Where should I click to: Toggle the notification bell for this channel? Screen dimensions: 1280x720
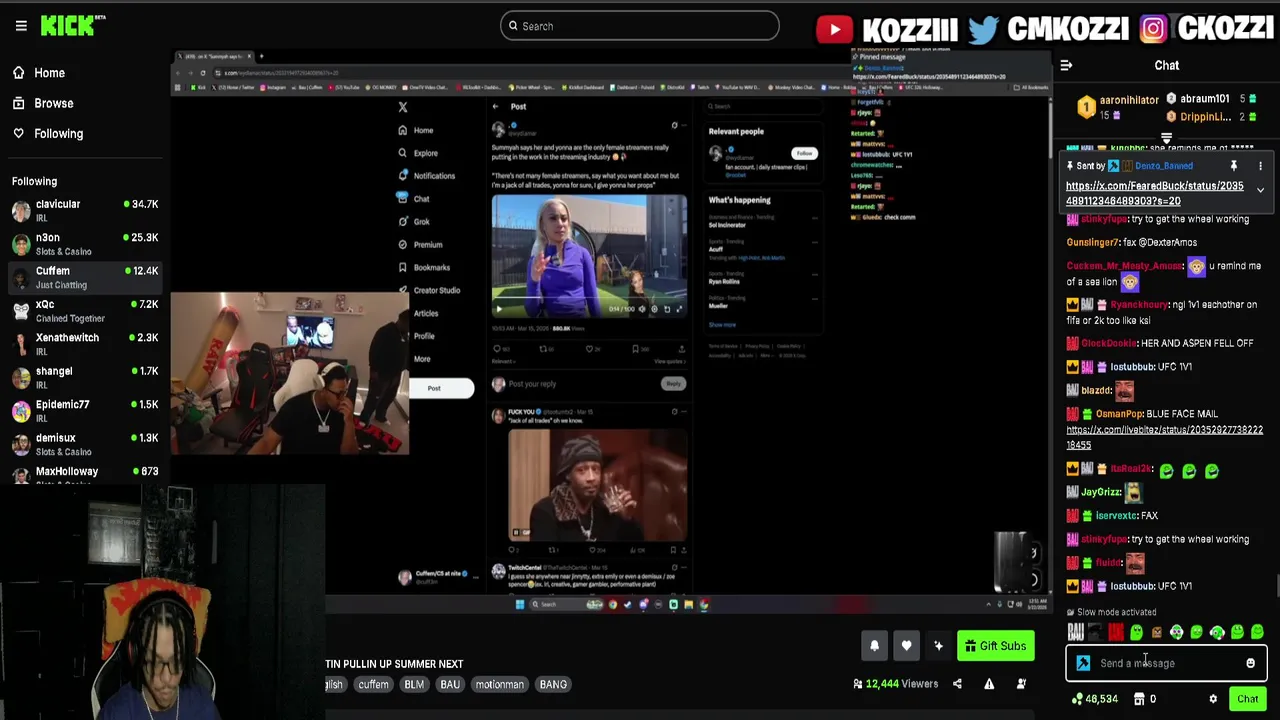point(874,646)
